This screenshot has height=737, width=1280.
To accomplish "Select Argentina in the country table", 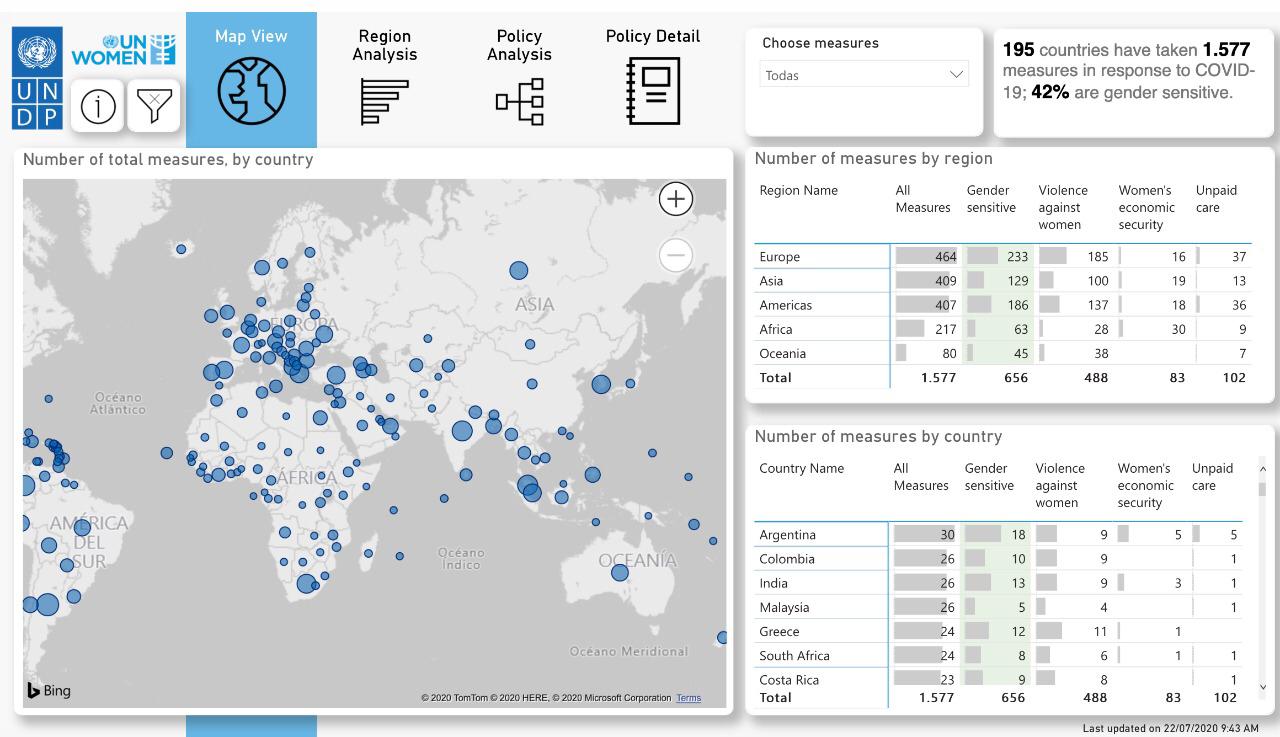I will coord(787,535).
